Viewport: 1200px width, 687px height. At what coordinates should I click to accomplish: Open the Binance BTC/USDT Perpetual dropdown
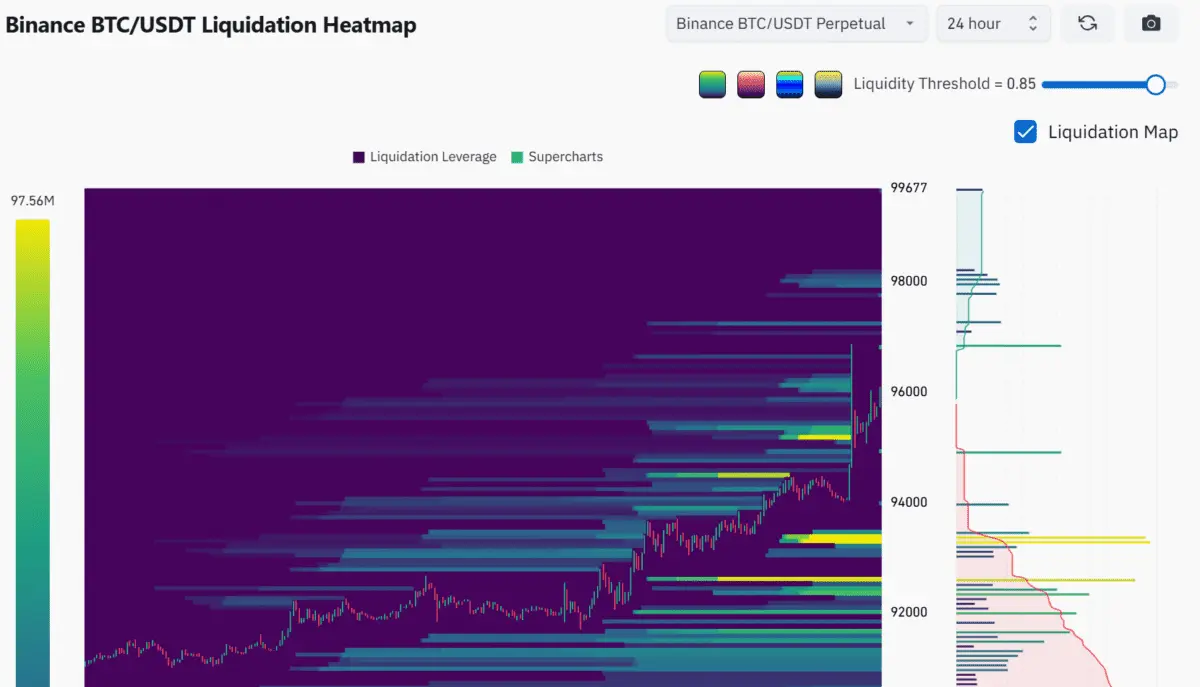(796, 24)
